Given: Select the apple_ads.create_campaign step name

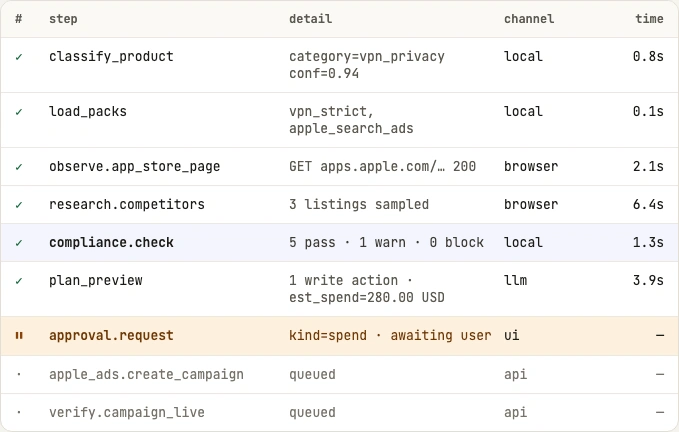Looking at the screenshot, I should [x=146, y=374].
